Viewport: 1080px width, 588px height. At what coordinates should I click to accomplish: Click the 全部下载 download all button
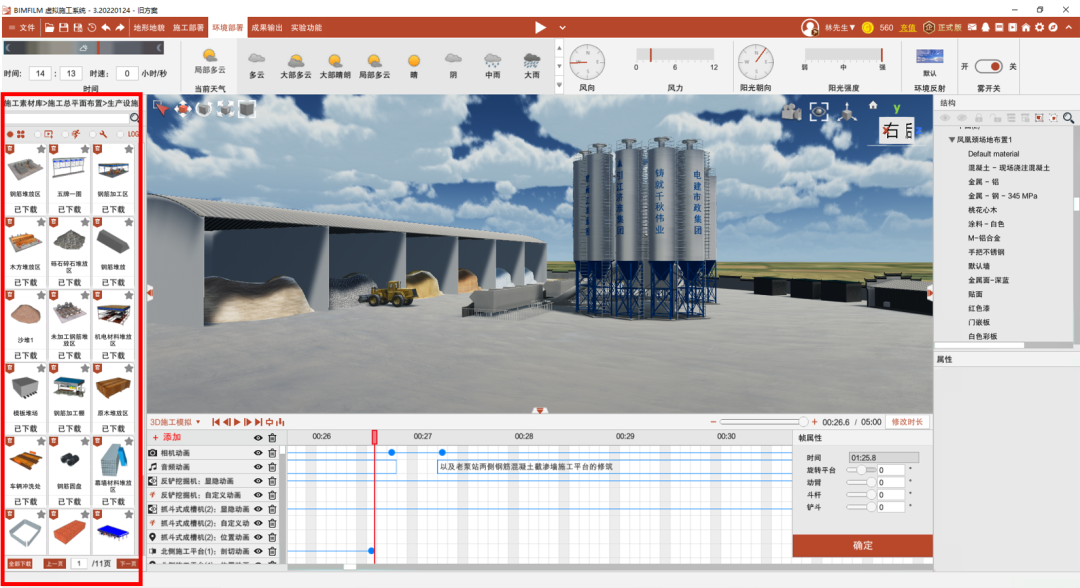pos(20,564)
